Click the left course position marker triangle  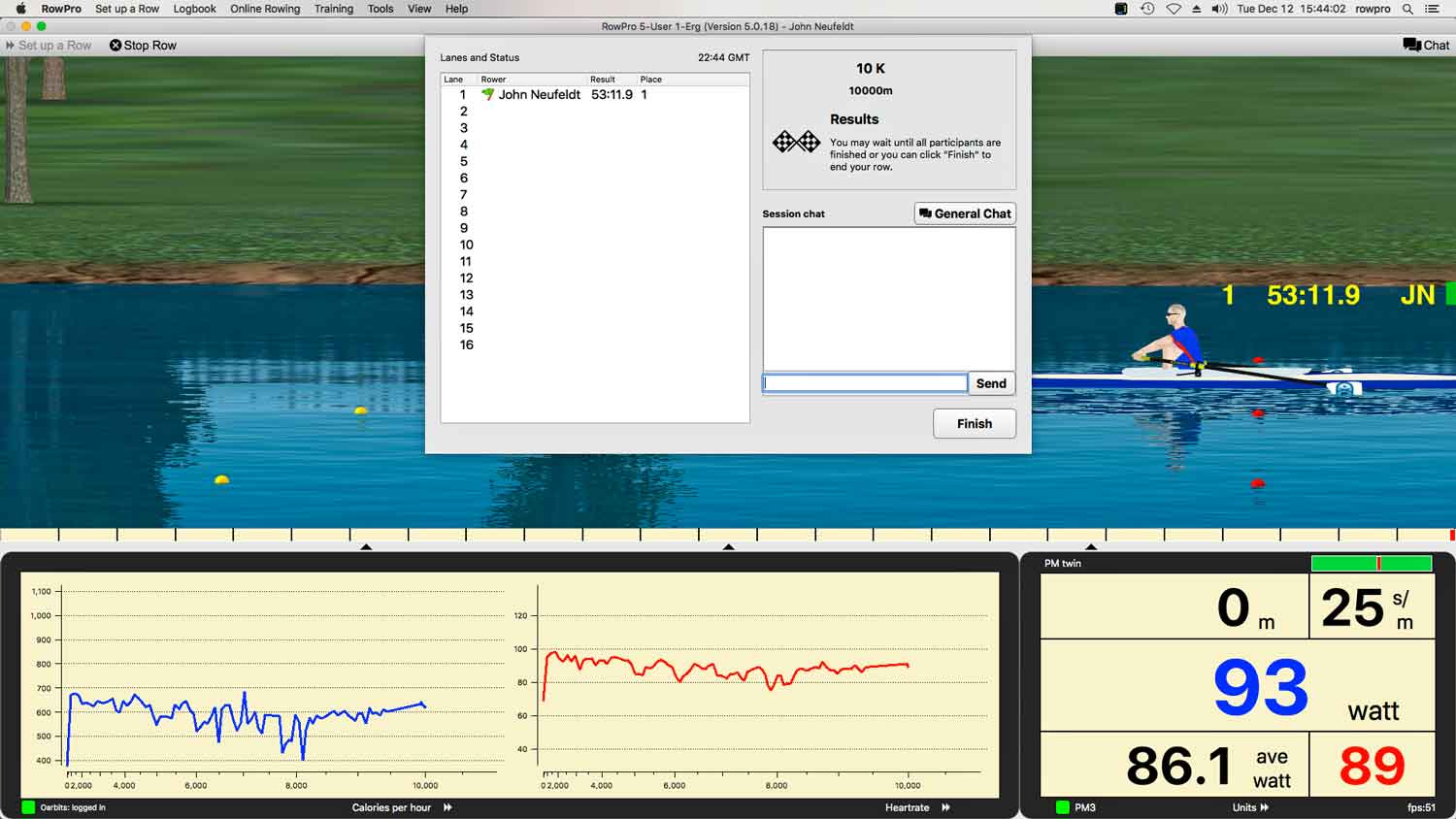[x=366, y=547]
